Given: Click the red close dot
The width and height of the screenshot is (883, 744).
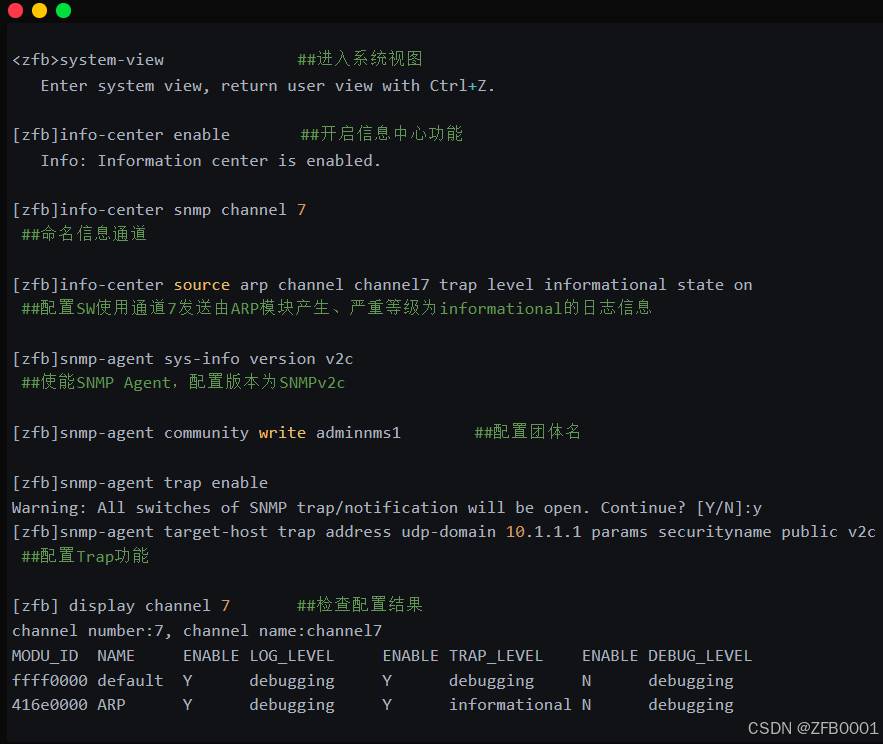Looking at the screenshot, I should click(x=16, y=11).
